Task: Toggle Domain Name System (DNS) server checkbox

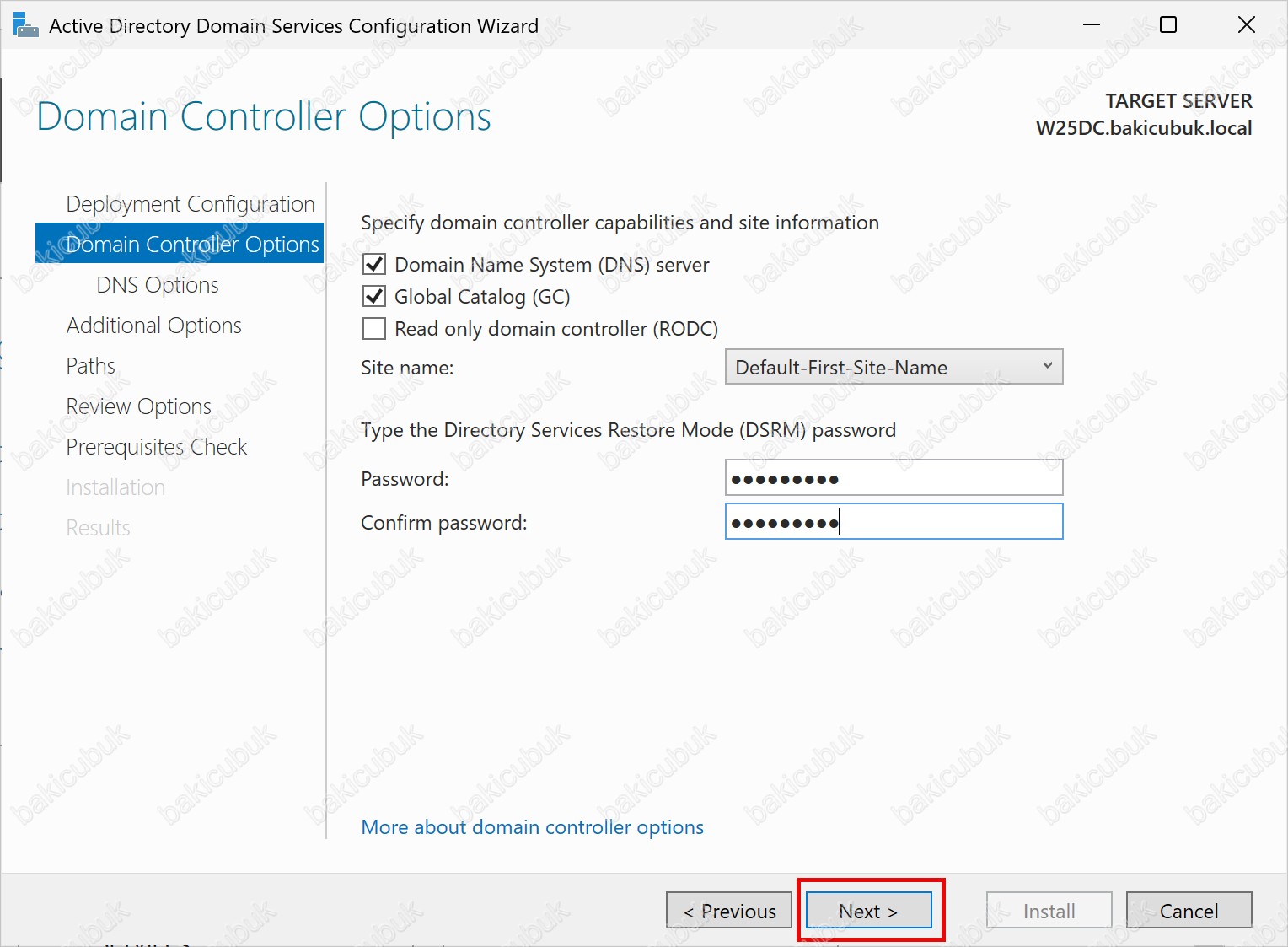Action: pos(374,265)
